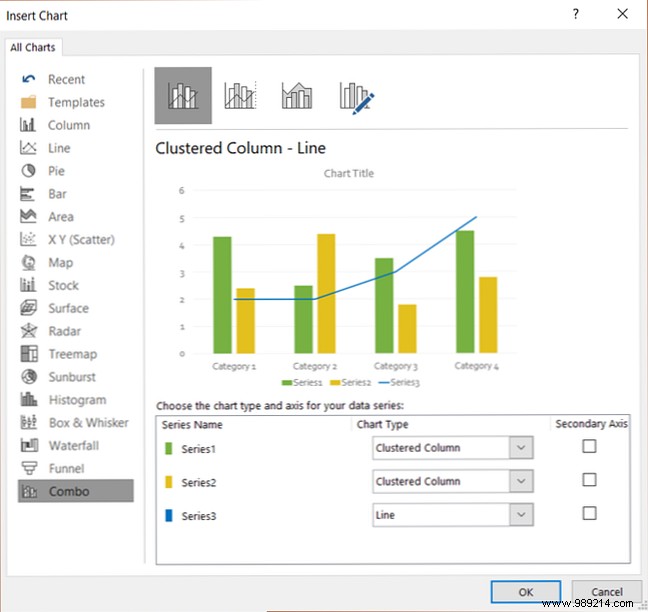This screenshot has height=612, width=648.
Task: Select Clustered Column - Line on Secondary Axis icon
Action: [240, 95]
